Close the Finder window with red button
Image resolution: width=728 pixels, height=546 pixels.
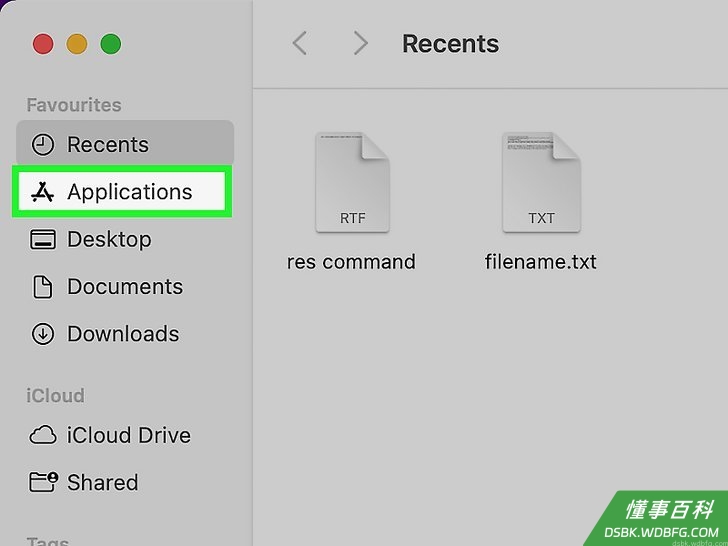click(43, 44)
